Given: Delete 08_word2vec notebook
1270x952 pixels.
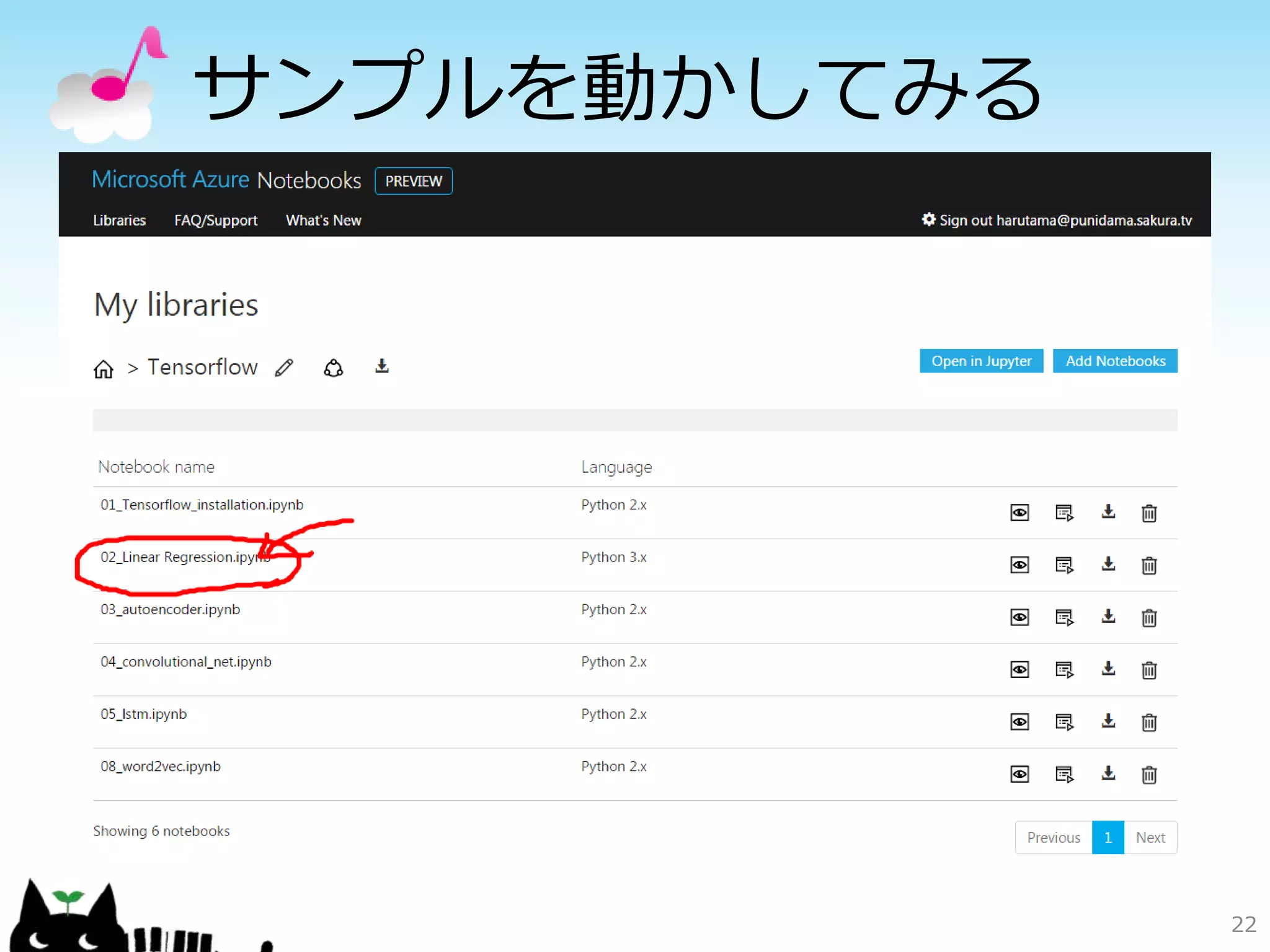Looking at the screenshot, I should 1149,774.
